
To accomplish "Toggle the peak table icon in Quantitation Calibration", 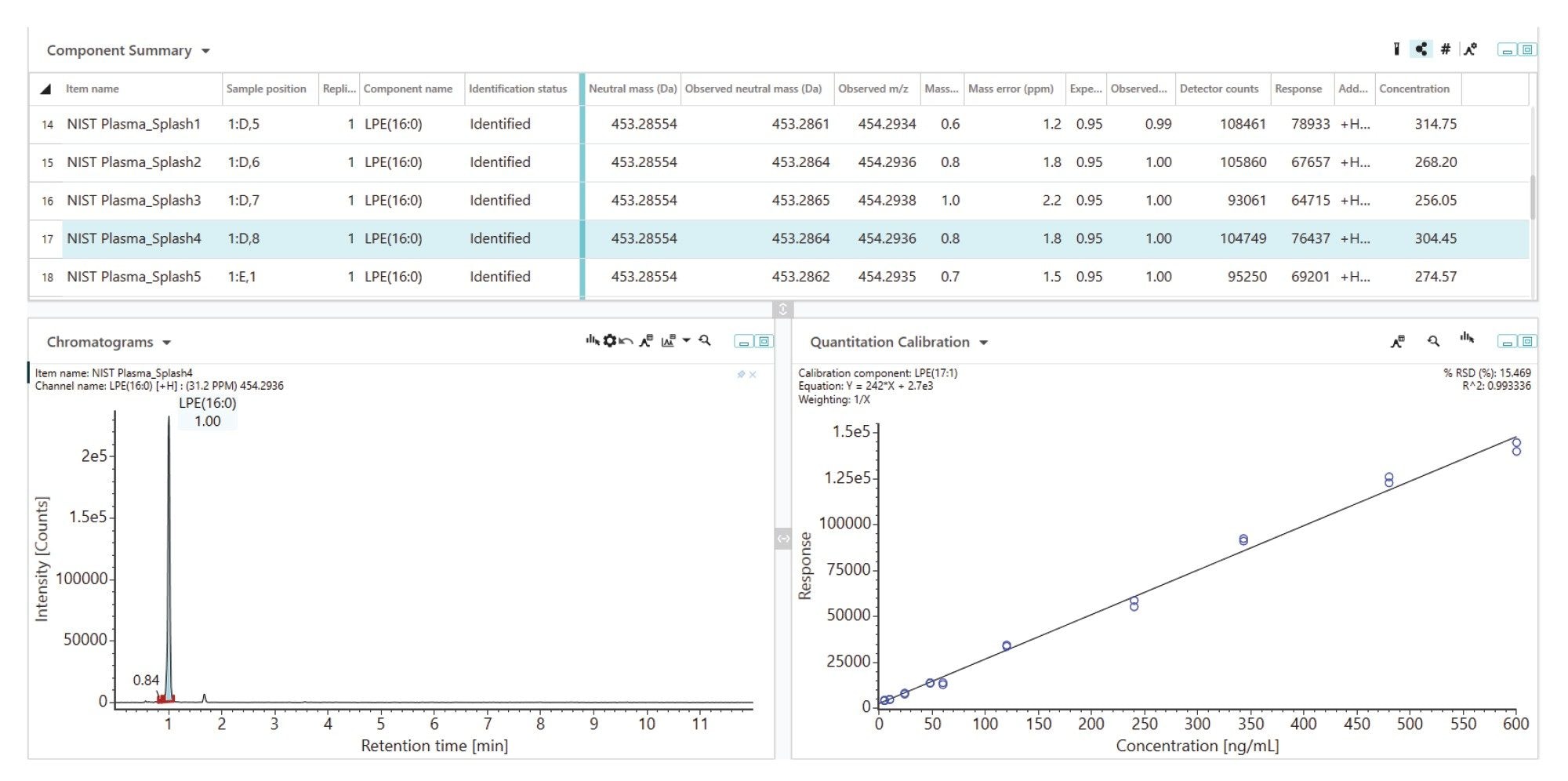I will [1397, 342].
